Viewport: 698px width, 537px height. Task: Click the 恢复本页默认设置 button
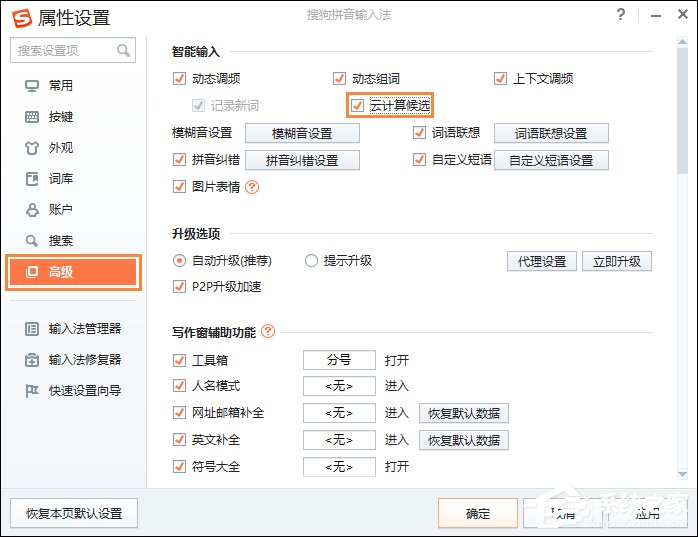(74, 513)
